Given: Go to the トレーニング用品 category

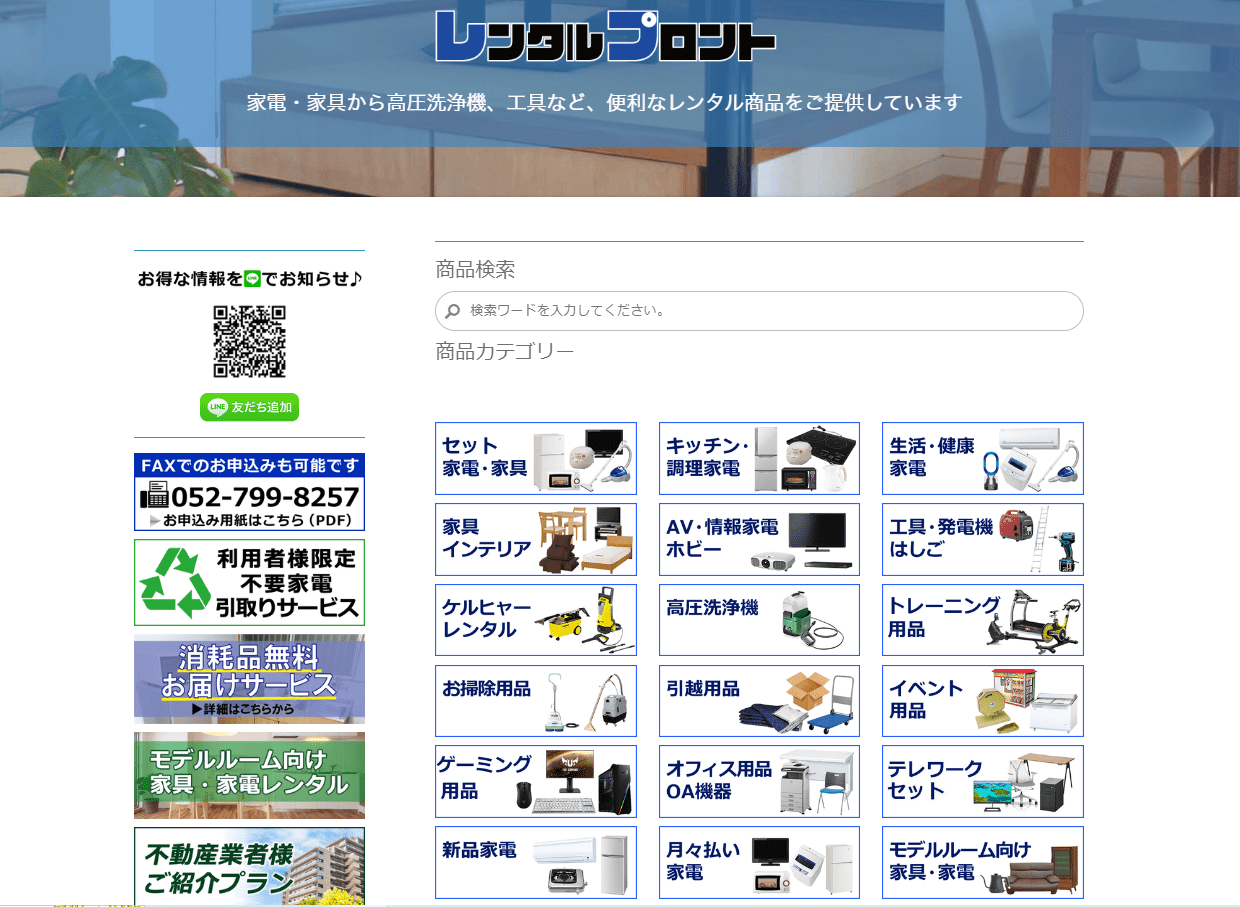Looking at the screenshot, I should coord(982,620).
